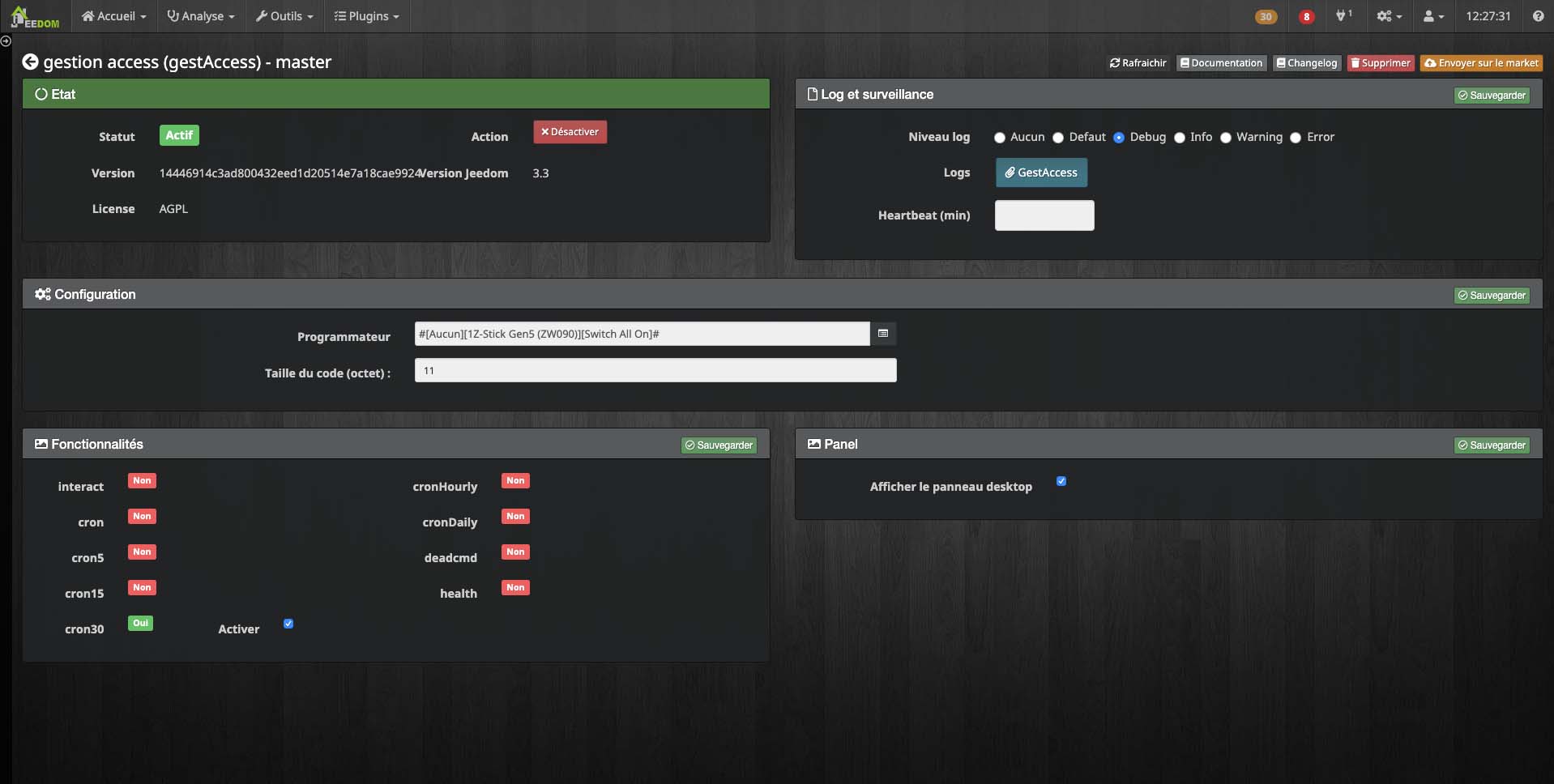Open the red badge showing 8
The width and height of the screenshot is (1554, 784).
pyautogui.click(x=1306, y=16)
